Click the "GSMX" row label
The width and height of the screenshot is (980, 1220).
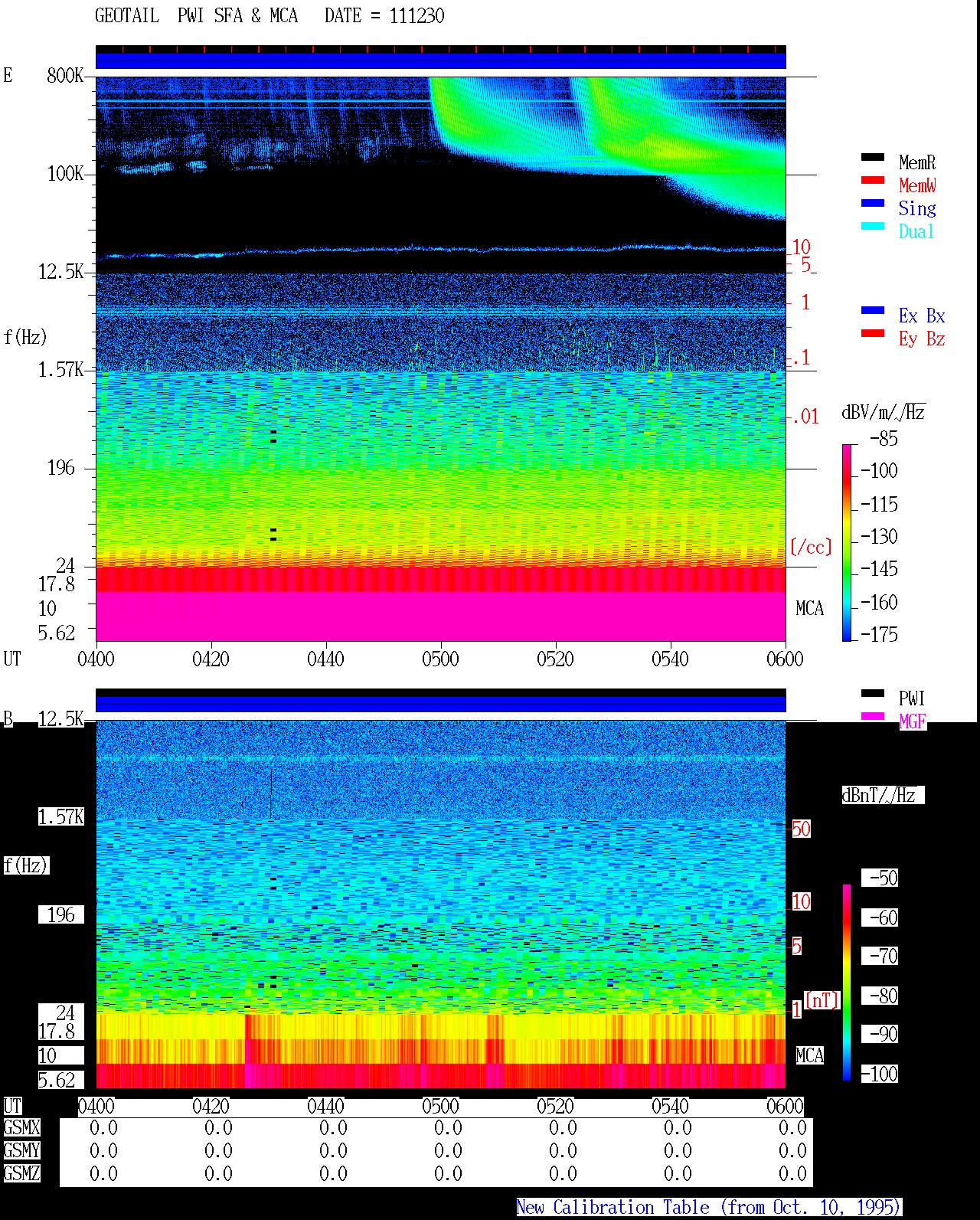[x=21, y=1127]
